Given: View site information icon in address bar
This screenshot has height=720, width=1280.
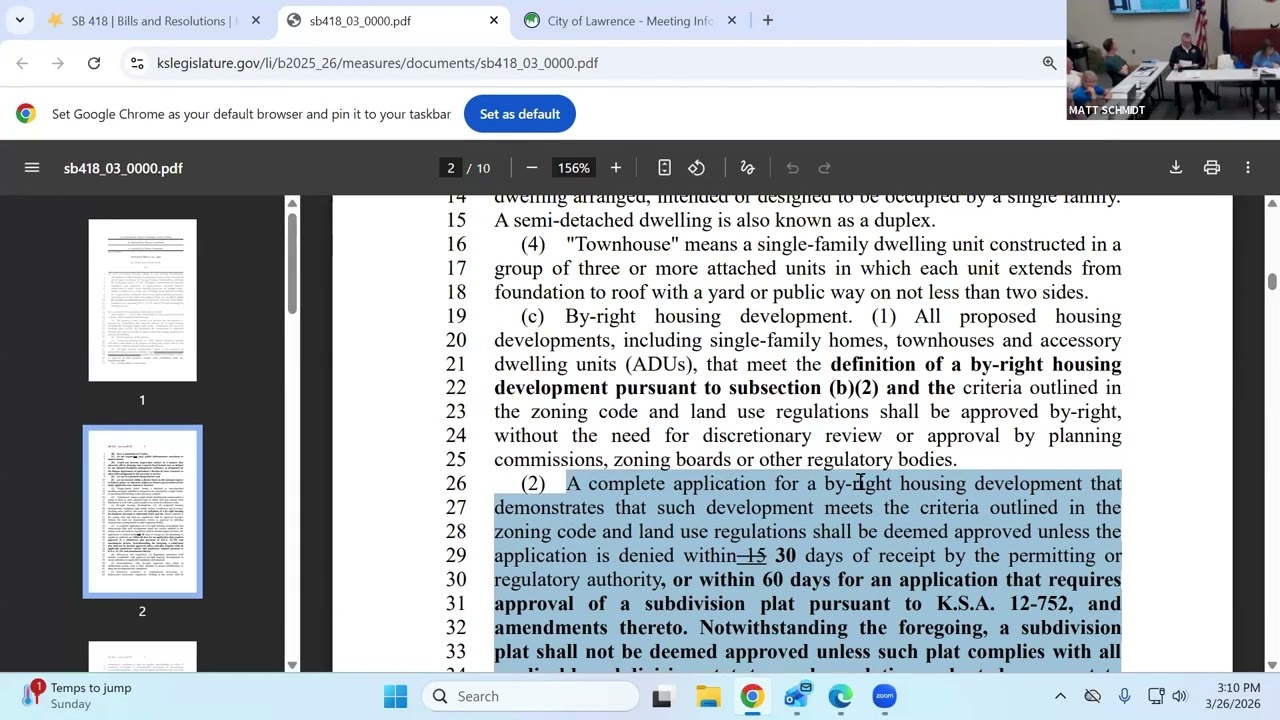Looking at the screenshot, I should (x=137, y=63).
